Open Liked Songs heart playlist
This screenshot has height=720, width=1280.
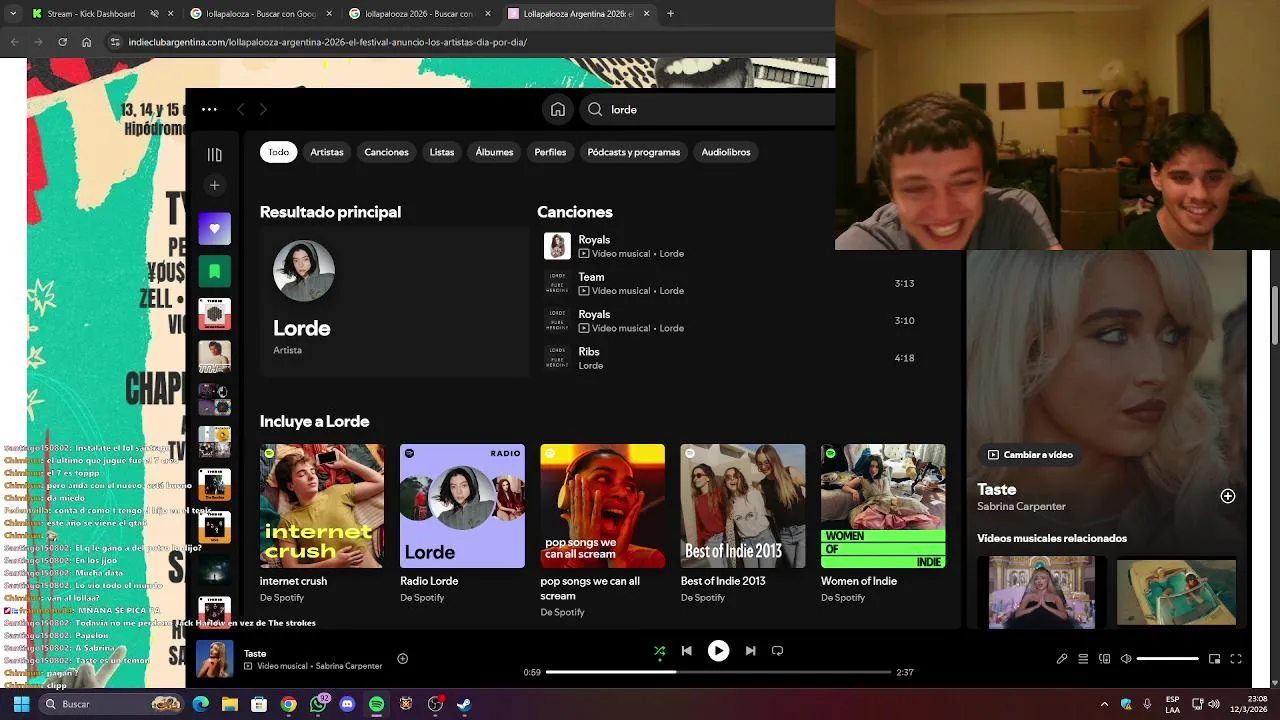tap(214, 229)
